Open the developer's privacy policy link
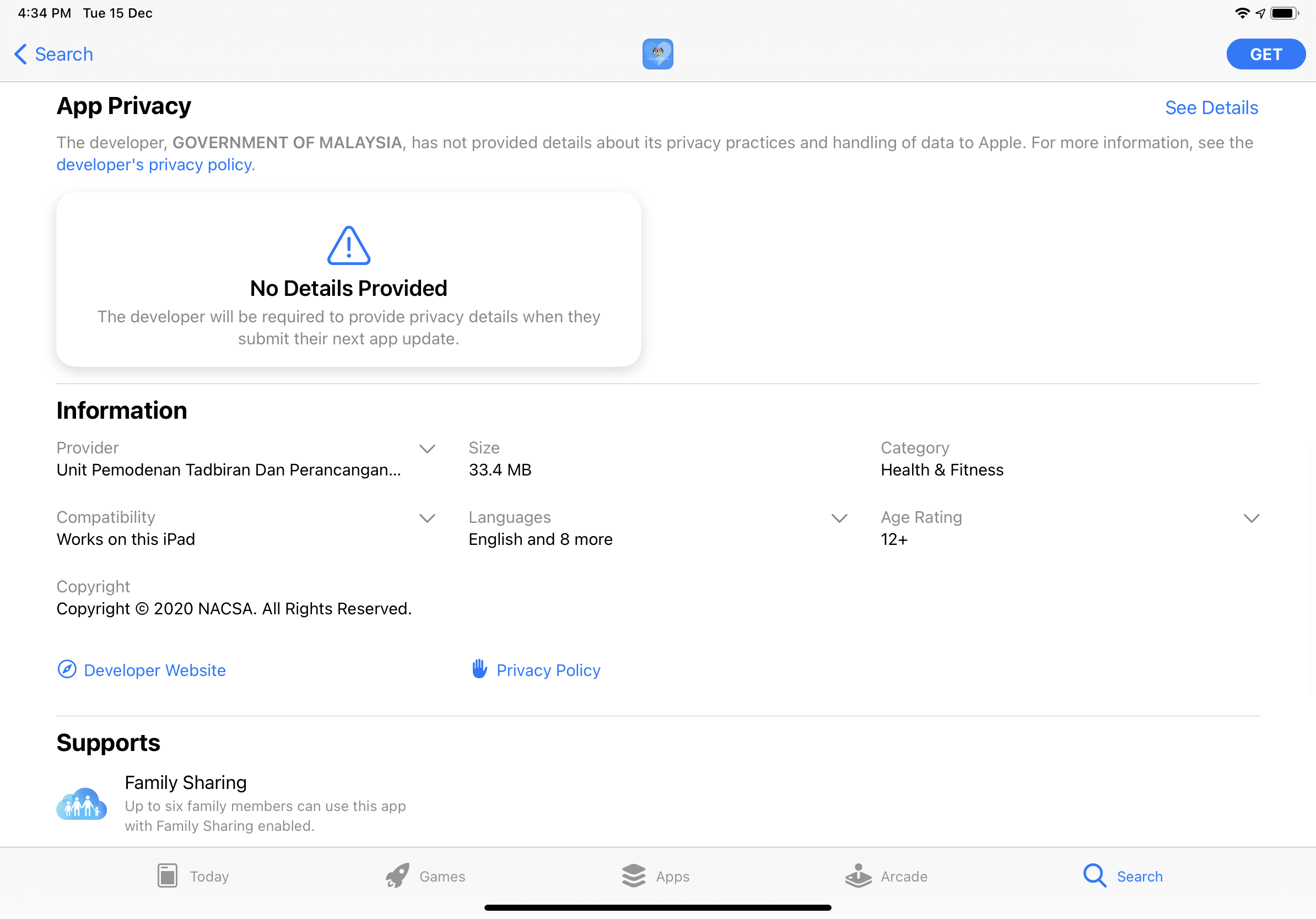Viewport: 1316px width, 919px height. pyautogui.click(x=154, y=165)
